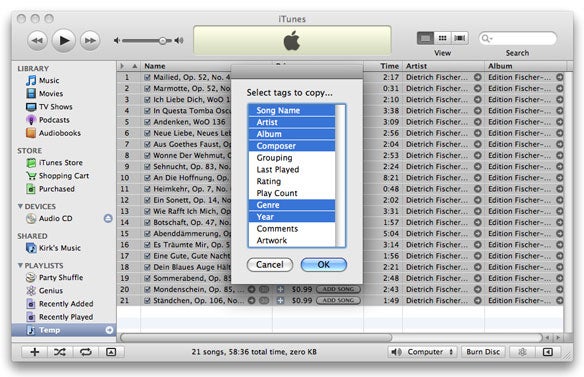This screenshot has width=584, height=377.
Task: Select Song Name tag in list
Action: pos(292,110)
